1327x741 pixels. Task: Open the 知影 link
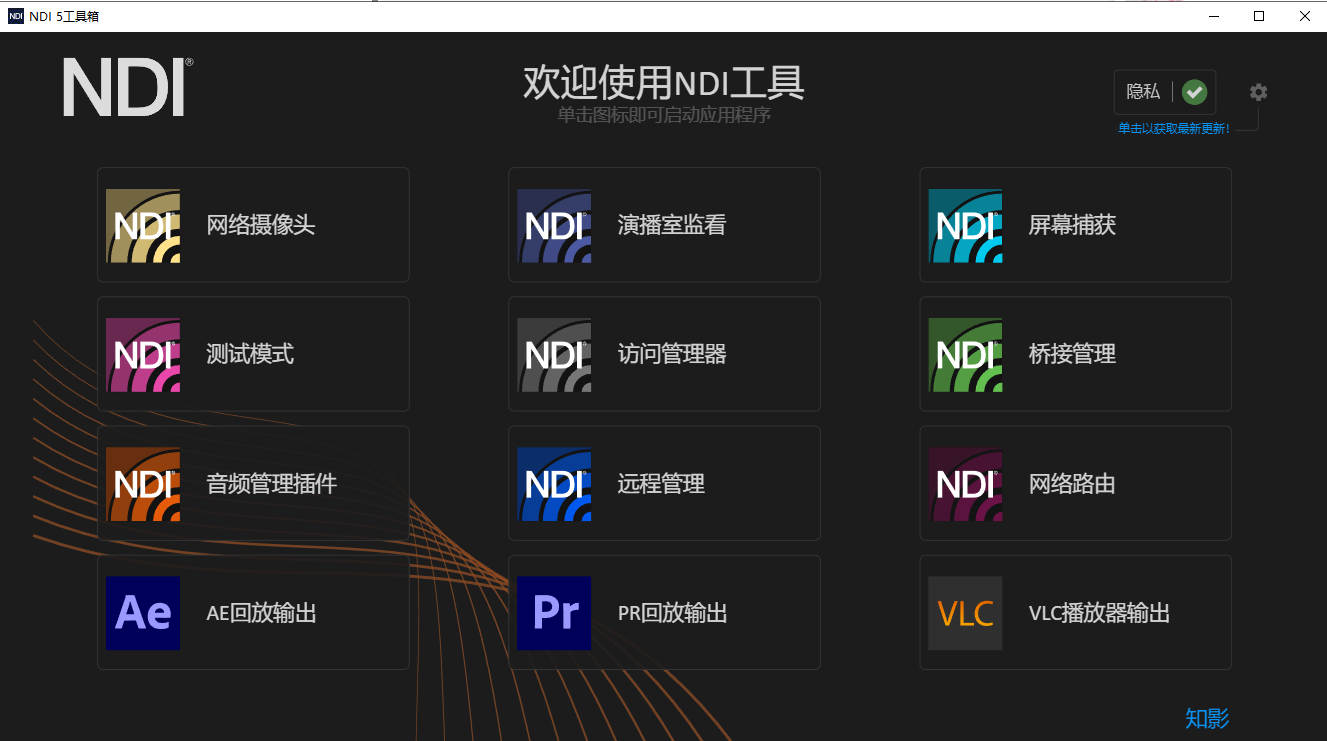(x=1207, y=718)
